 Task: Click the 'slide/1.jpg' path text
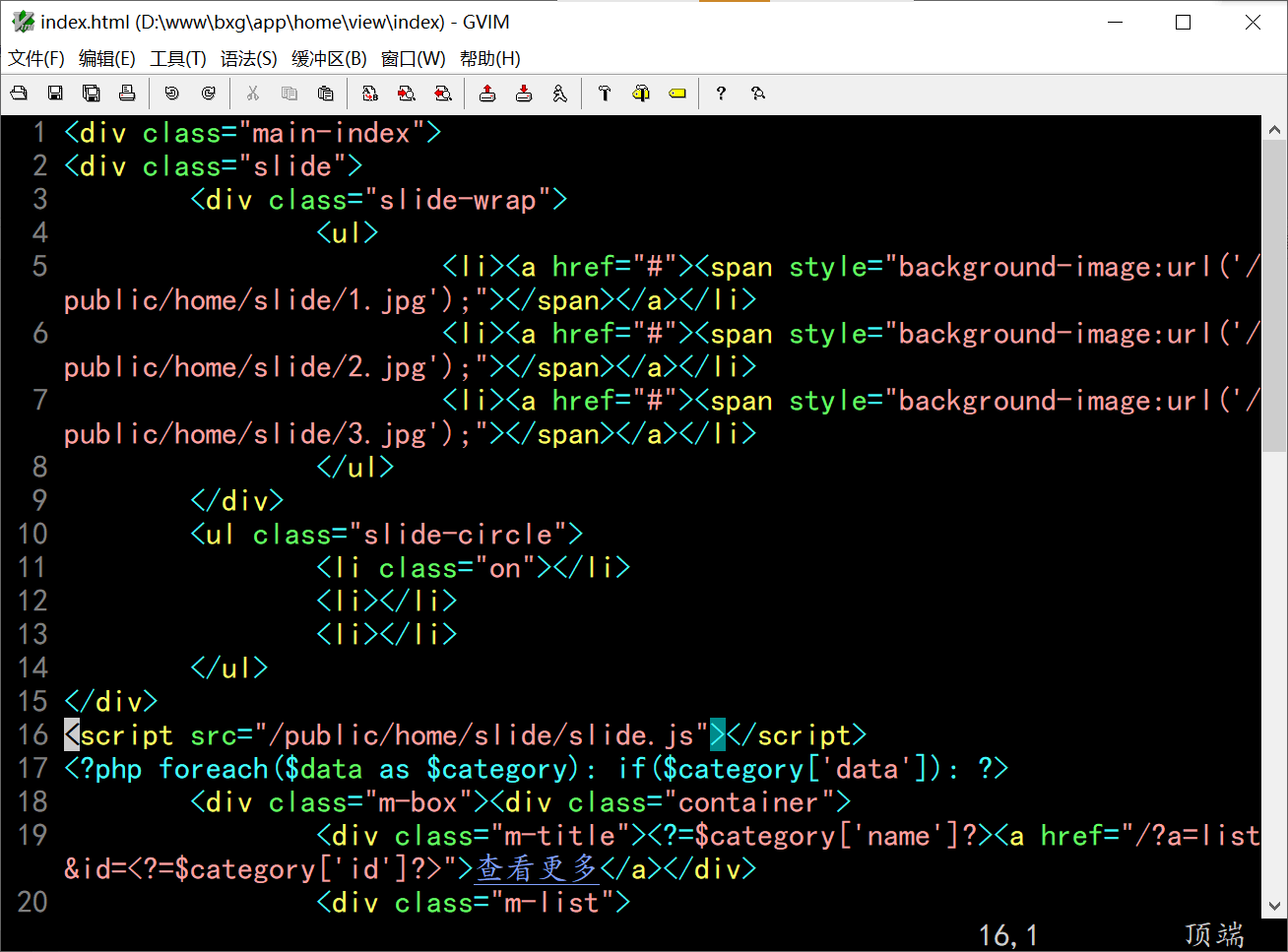(x=340, y=300)
